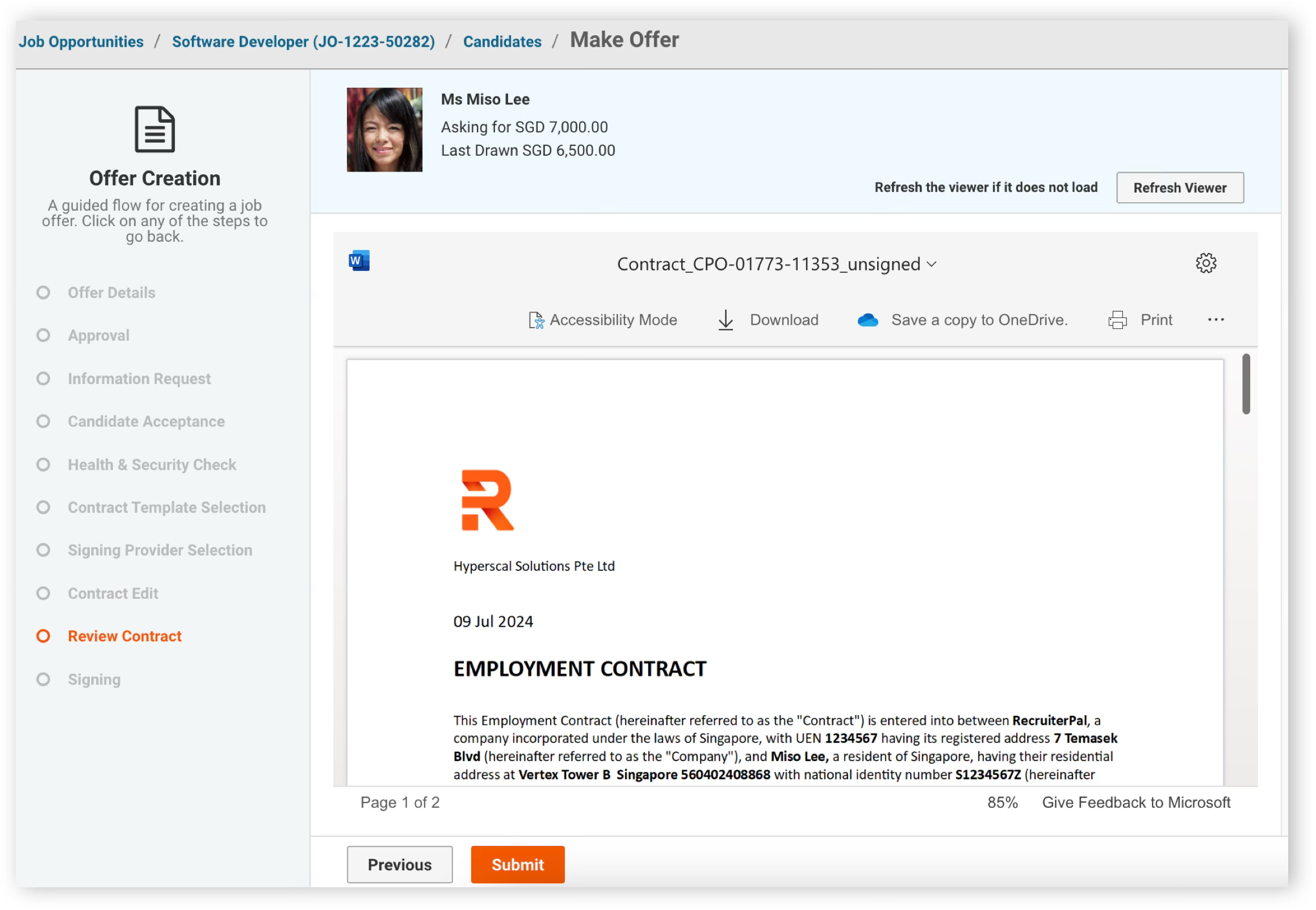The image size is (1316, 910).
Task: Select the Signing step circle
Action: (43, 679)
